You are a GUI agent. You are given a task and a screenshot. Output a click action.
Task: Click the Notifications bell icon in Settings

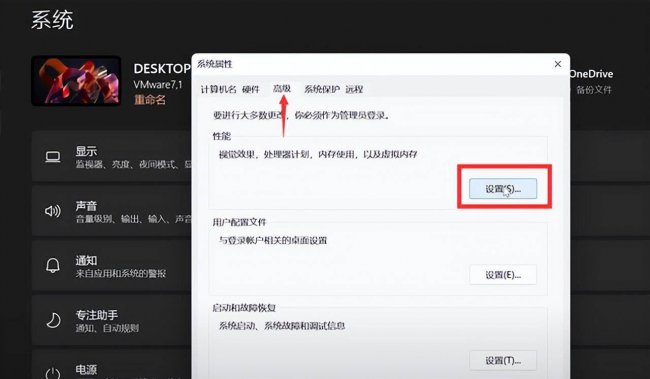click(x=53, y=265)
